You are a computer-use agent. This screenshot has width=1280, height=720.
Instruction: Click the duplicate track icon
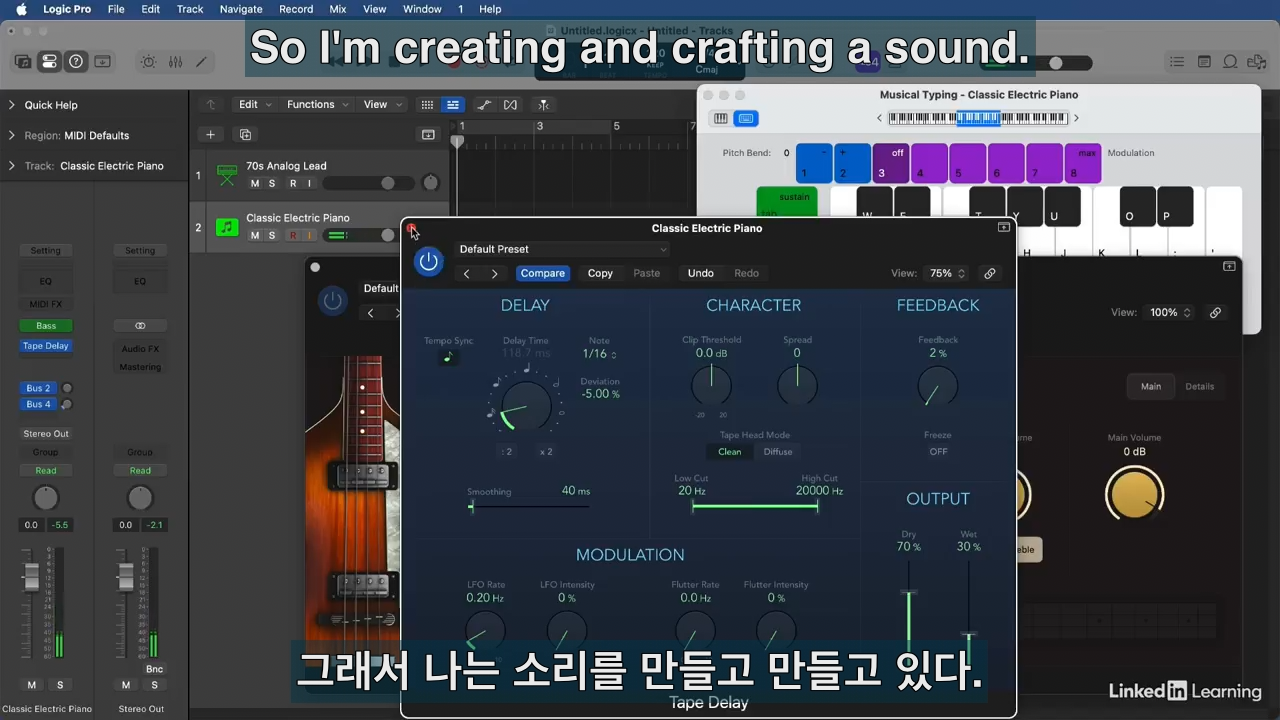tap(245, 134)
